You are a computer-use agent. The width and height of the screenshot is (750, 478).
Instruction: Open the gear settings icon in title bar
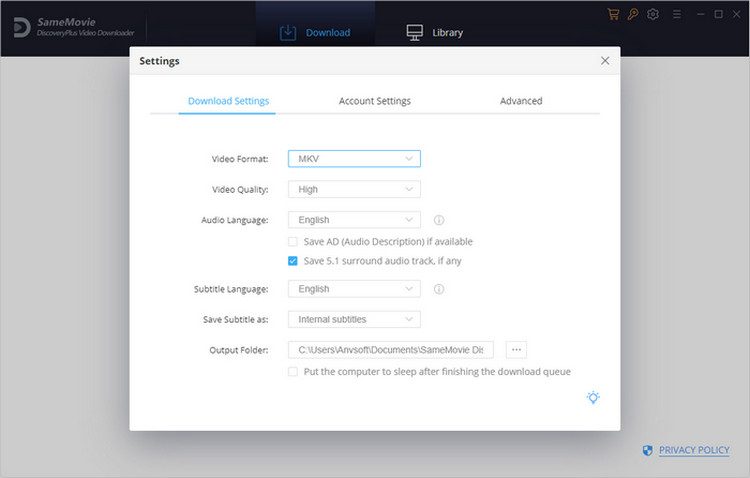653,14
